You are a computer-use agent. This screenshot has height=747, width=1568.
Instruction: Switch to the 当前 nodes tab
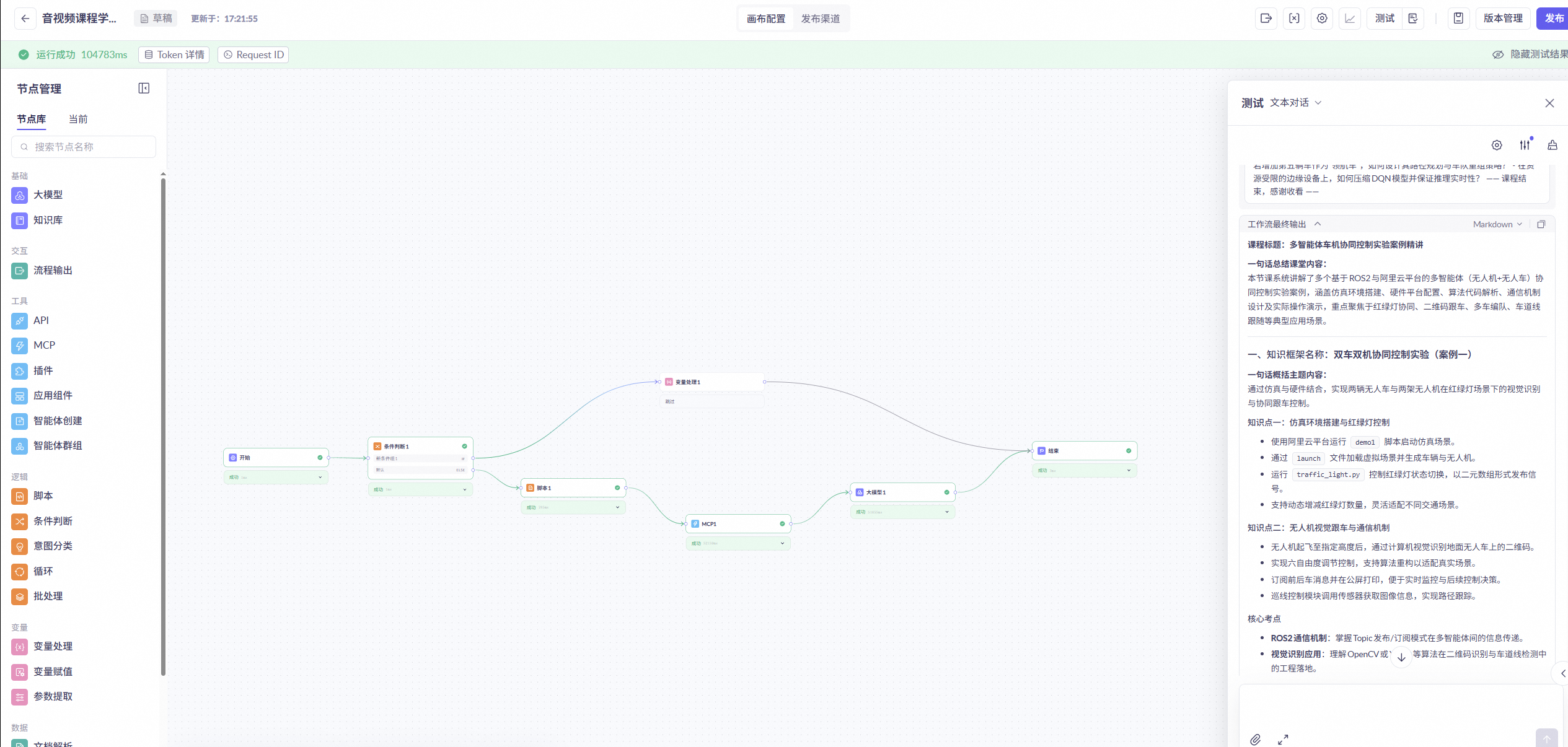(x=78, y=119)
